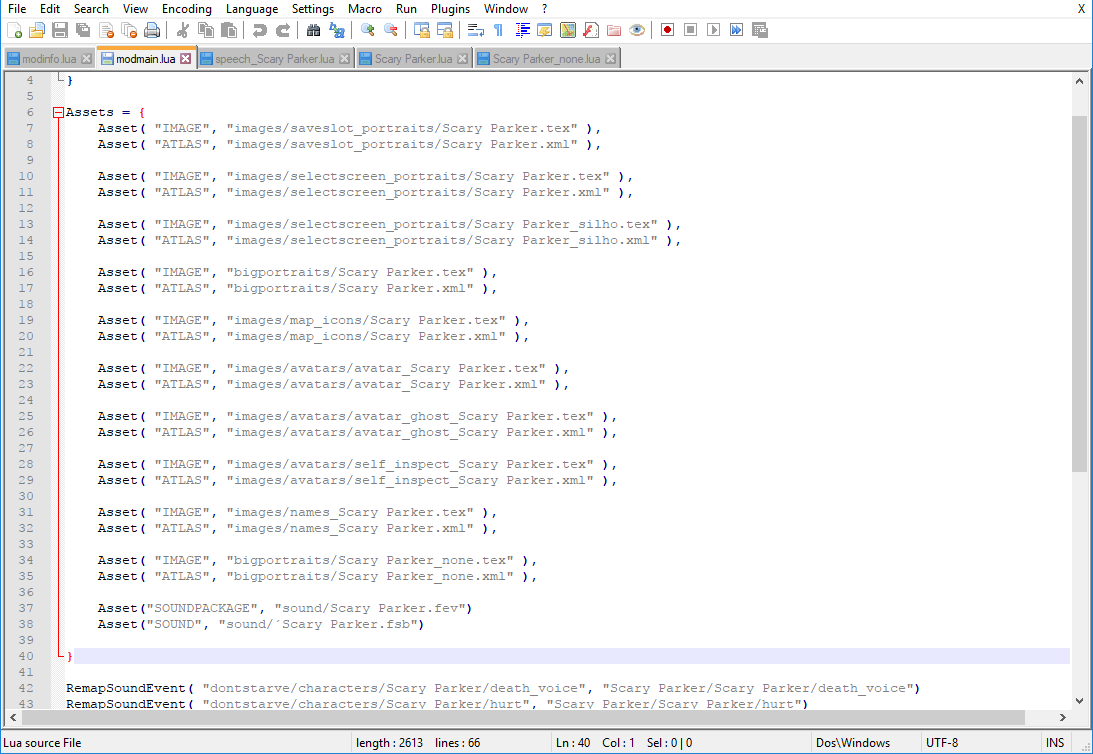Switch to the modinfo.lua tab
Viewport: 1093px width, 754px height.
[x=48, y=59]
